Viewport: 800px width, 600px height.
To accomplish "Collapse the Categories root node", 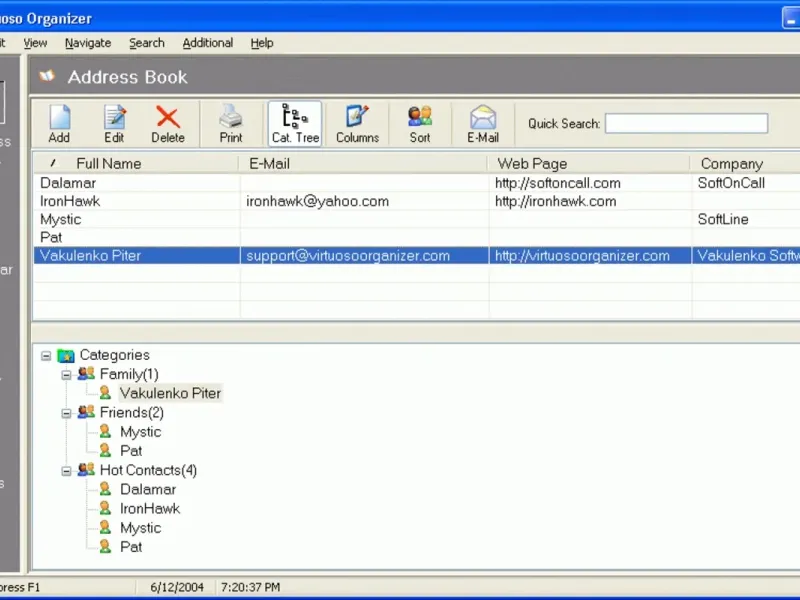I will pyautogui.click(x=46, y=356).
